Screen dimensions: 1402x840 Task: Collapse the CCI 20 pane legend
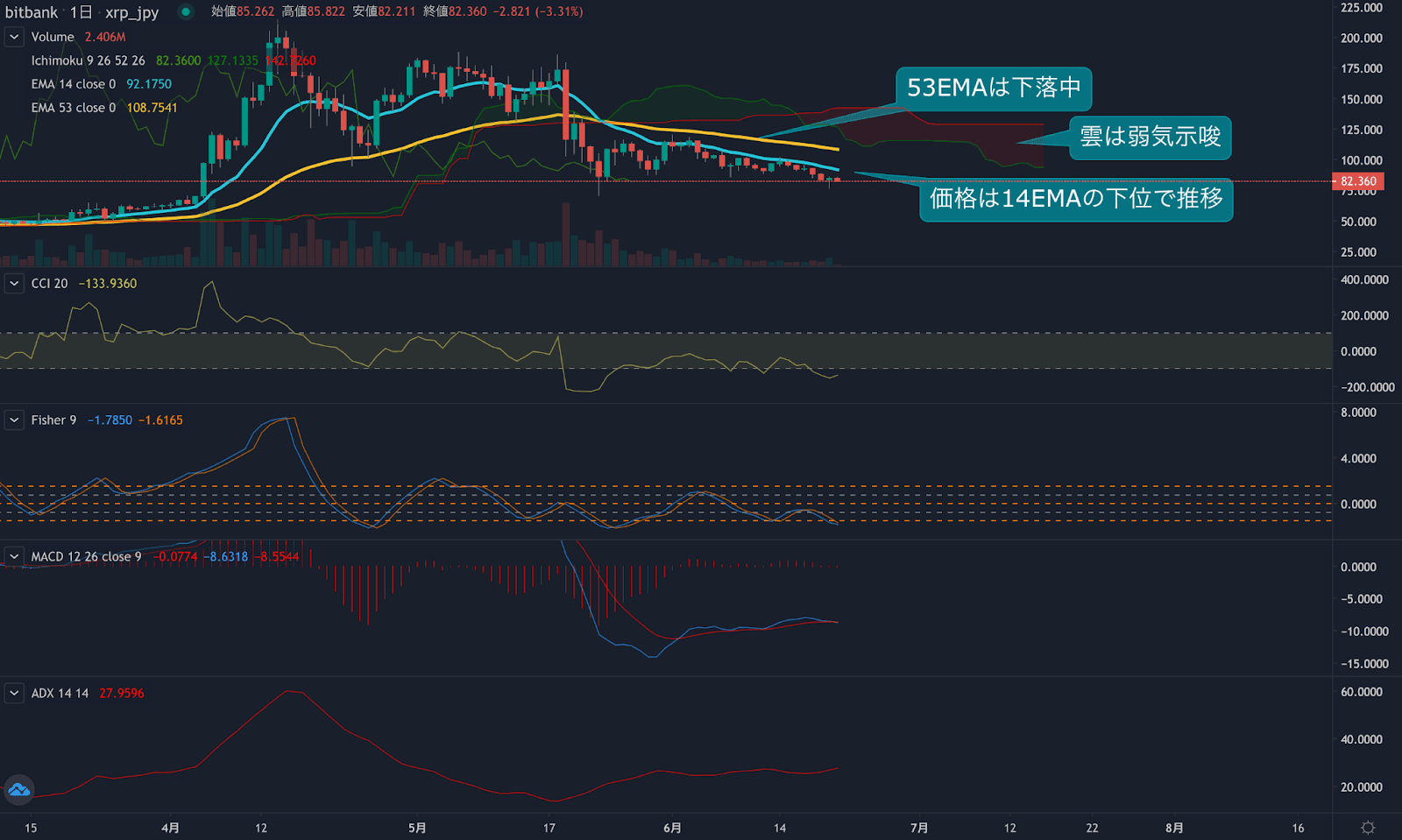(x=14, y=284)
